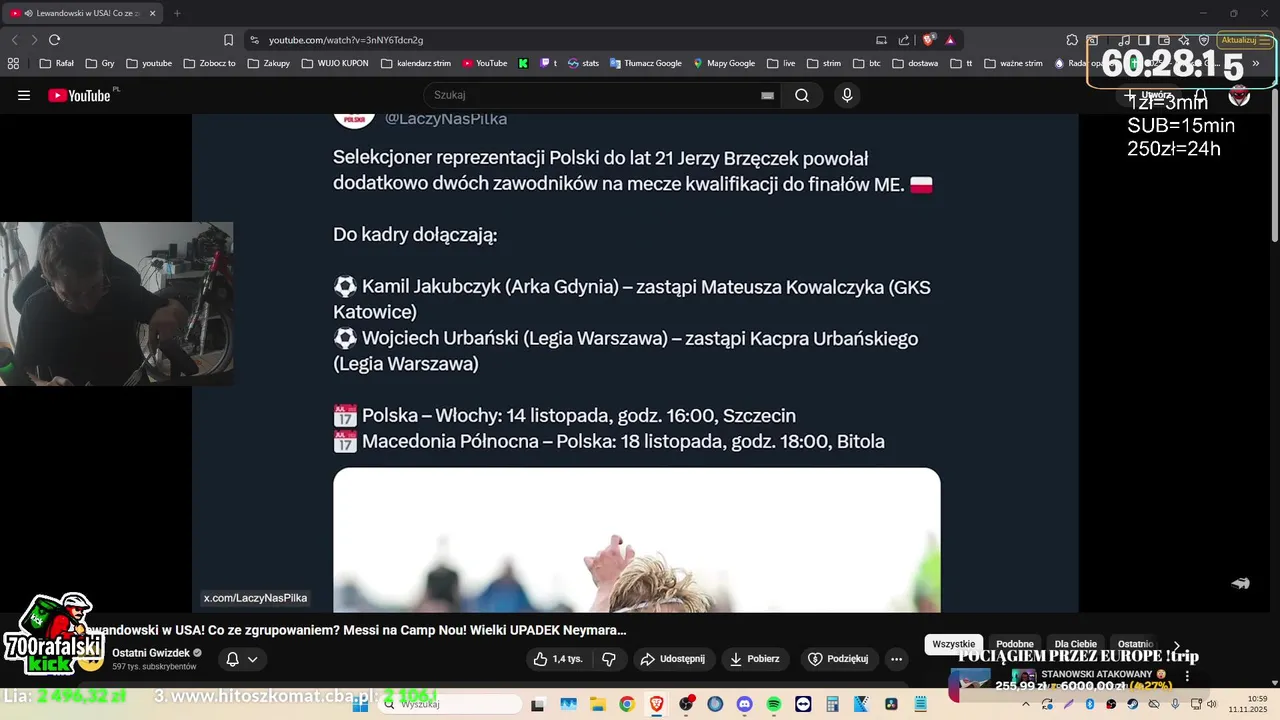Reload the page
The height and width of the screenshot is (720, 1280).
[54, 40]
